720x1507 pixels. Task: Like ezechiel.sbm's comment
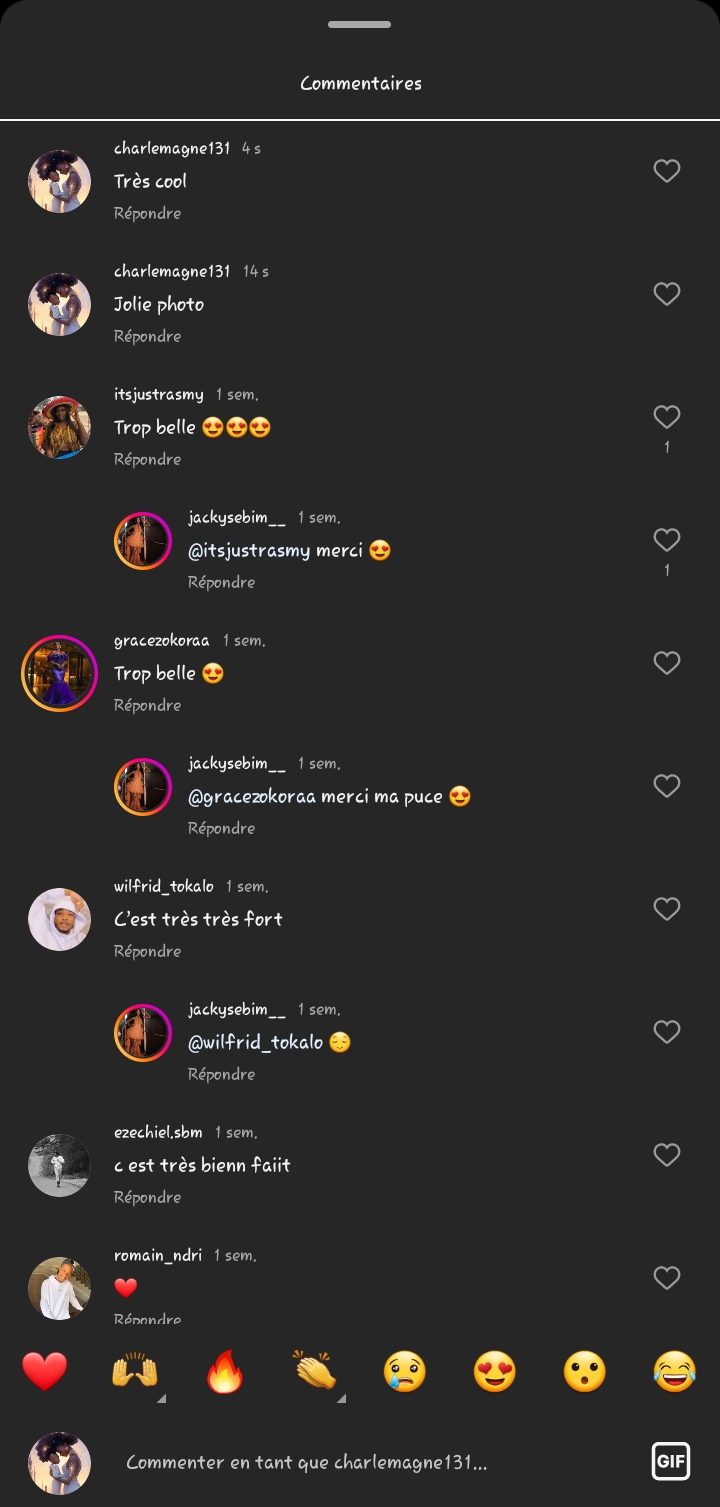667,1155
